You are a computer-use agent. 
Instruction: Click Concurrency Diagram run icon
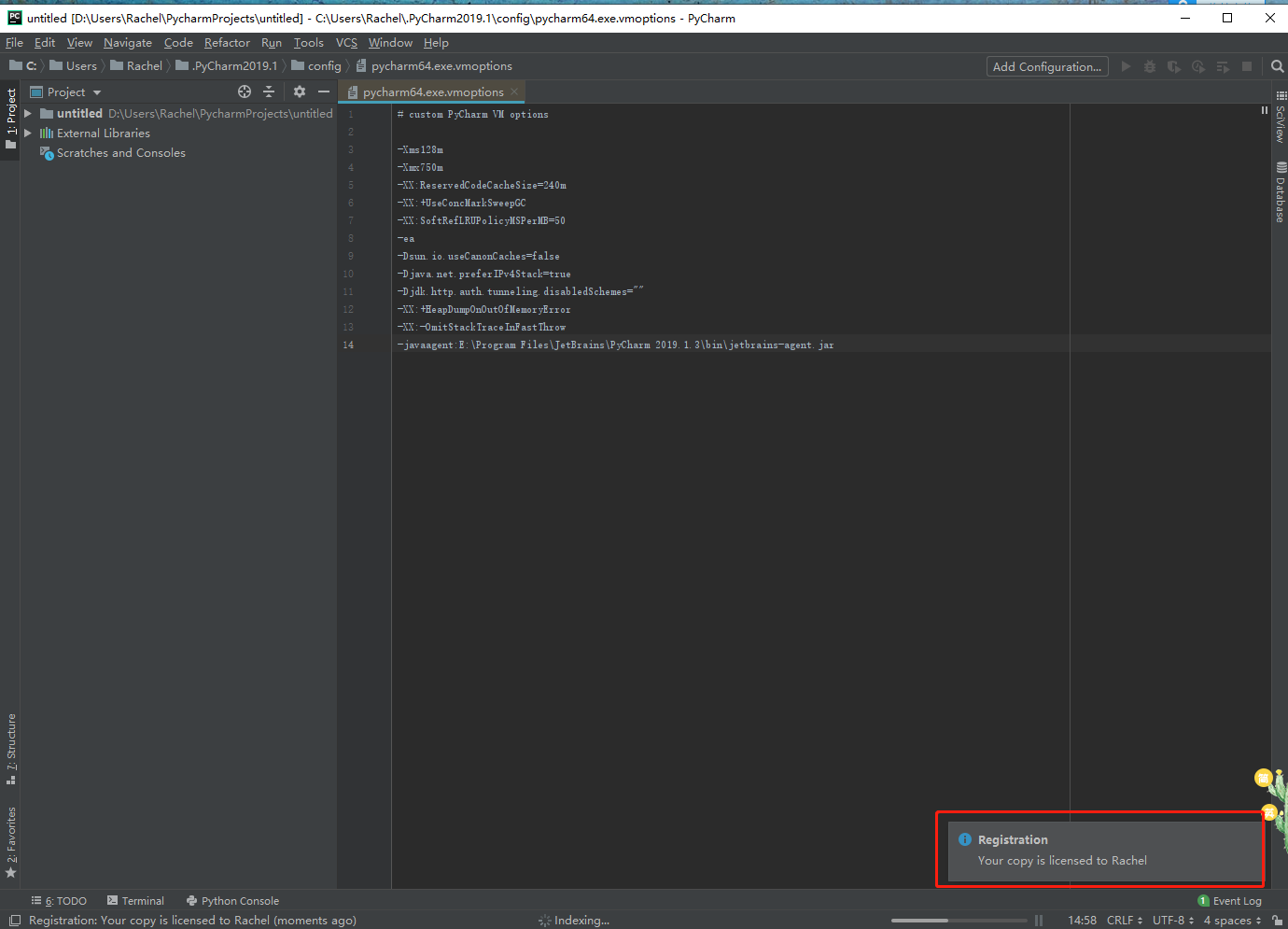click(x=1223, y=66)
